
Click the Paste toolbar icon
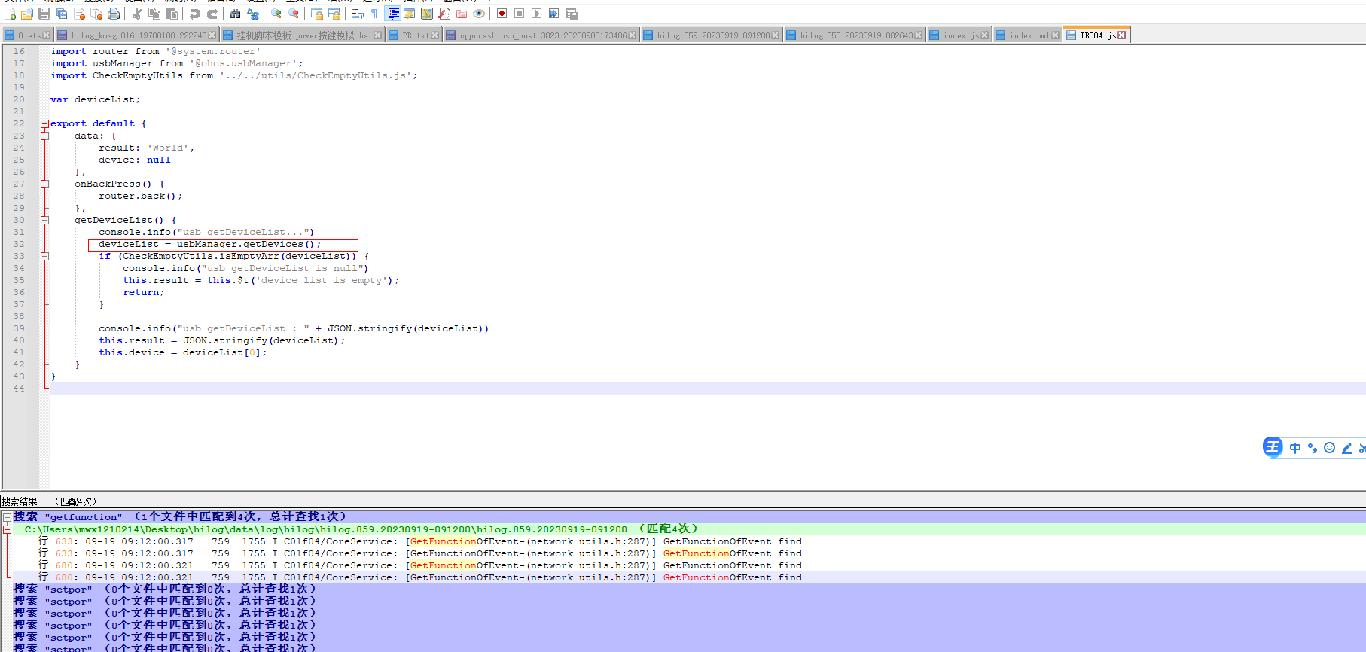(x=171, y=14)
